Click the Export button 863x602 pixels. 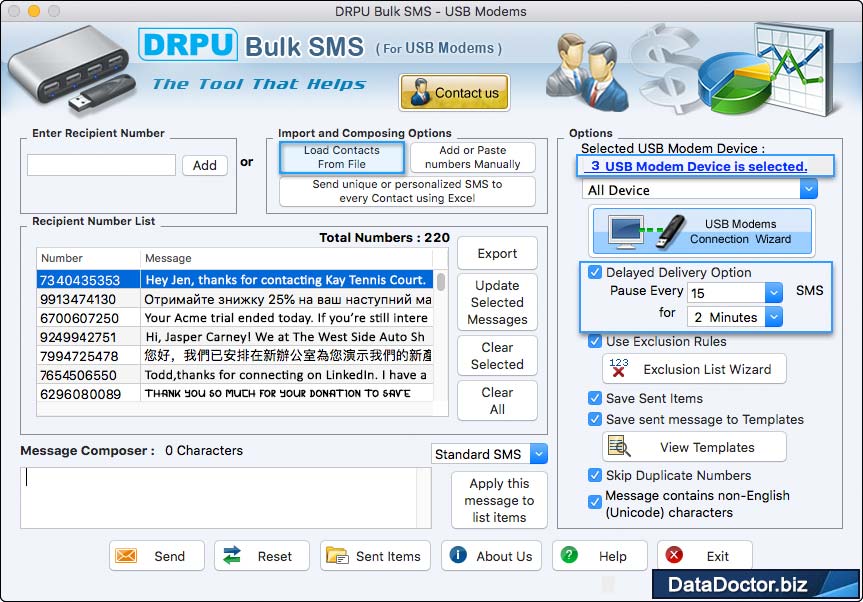[x=497, y=254]
